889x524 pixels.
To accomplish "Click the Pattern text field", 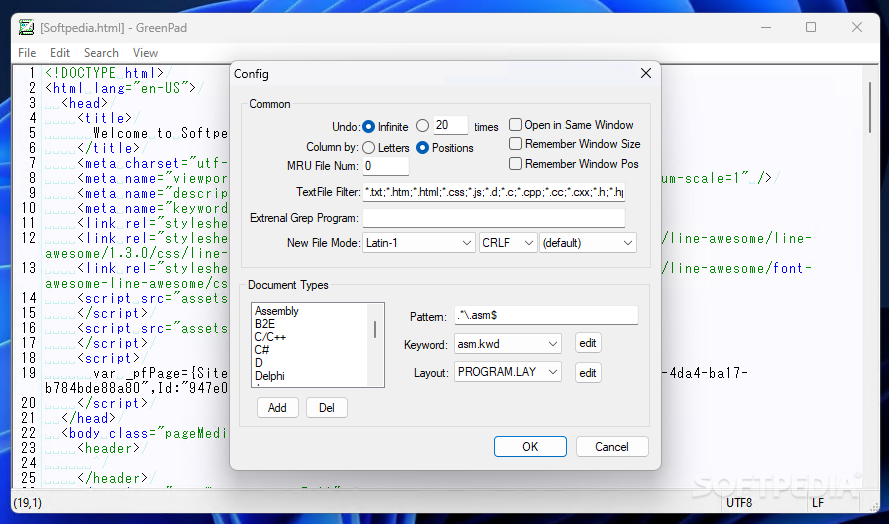I will [546, 315].
